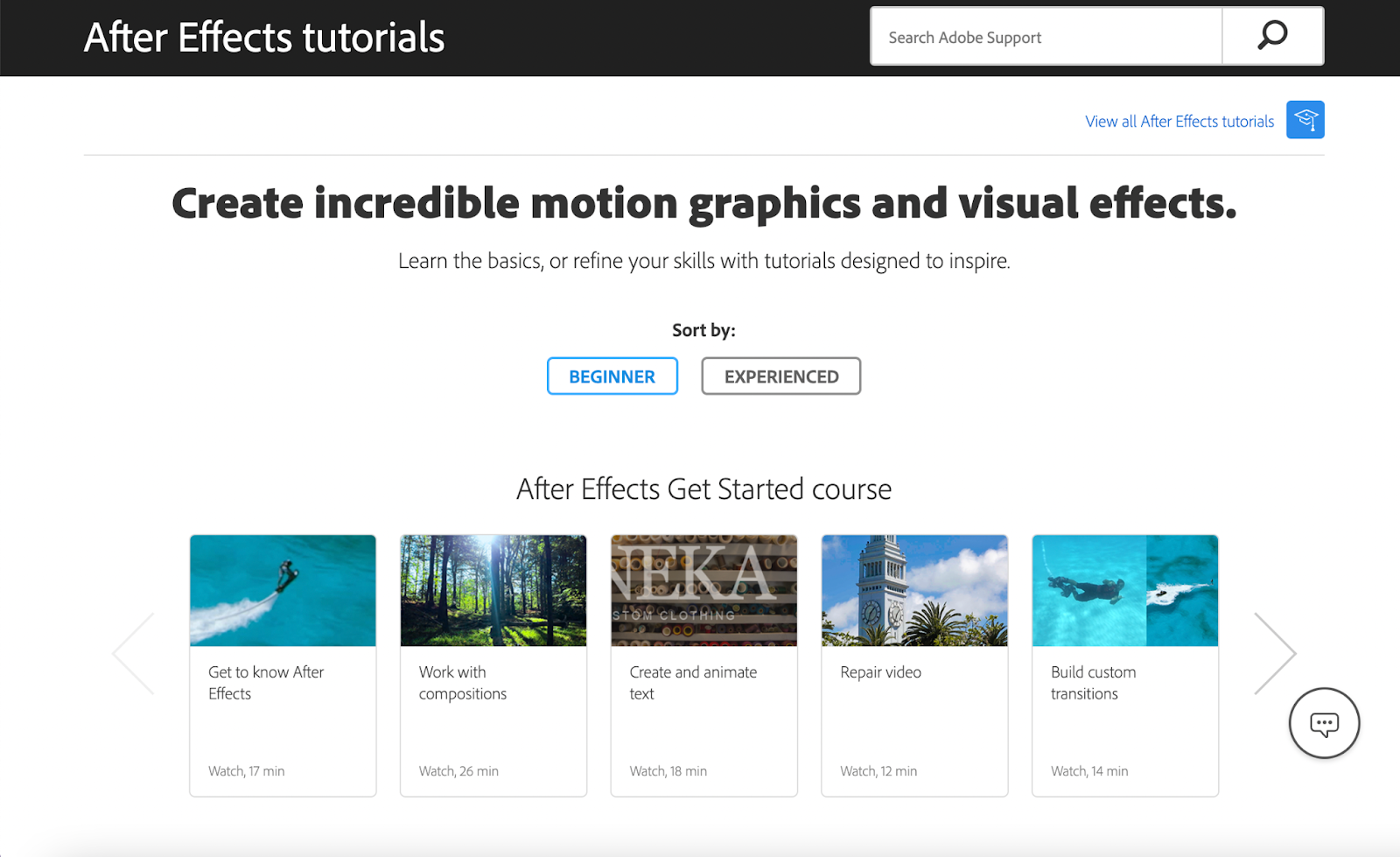Viewport: 1400px width, 857px height.
Task: Open the Build custom transitions tutorial
Action: coord(1095,683)
